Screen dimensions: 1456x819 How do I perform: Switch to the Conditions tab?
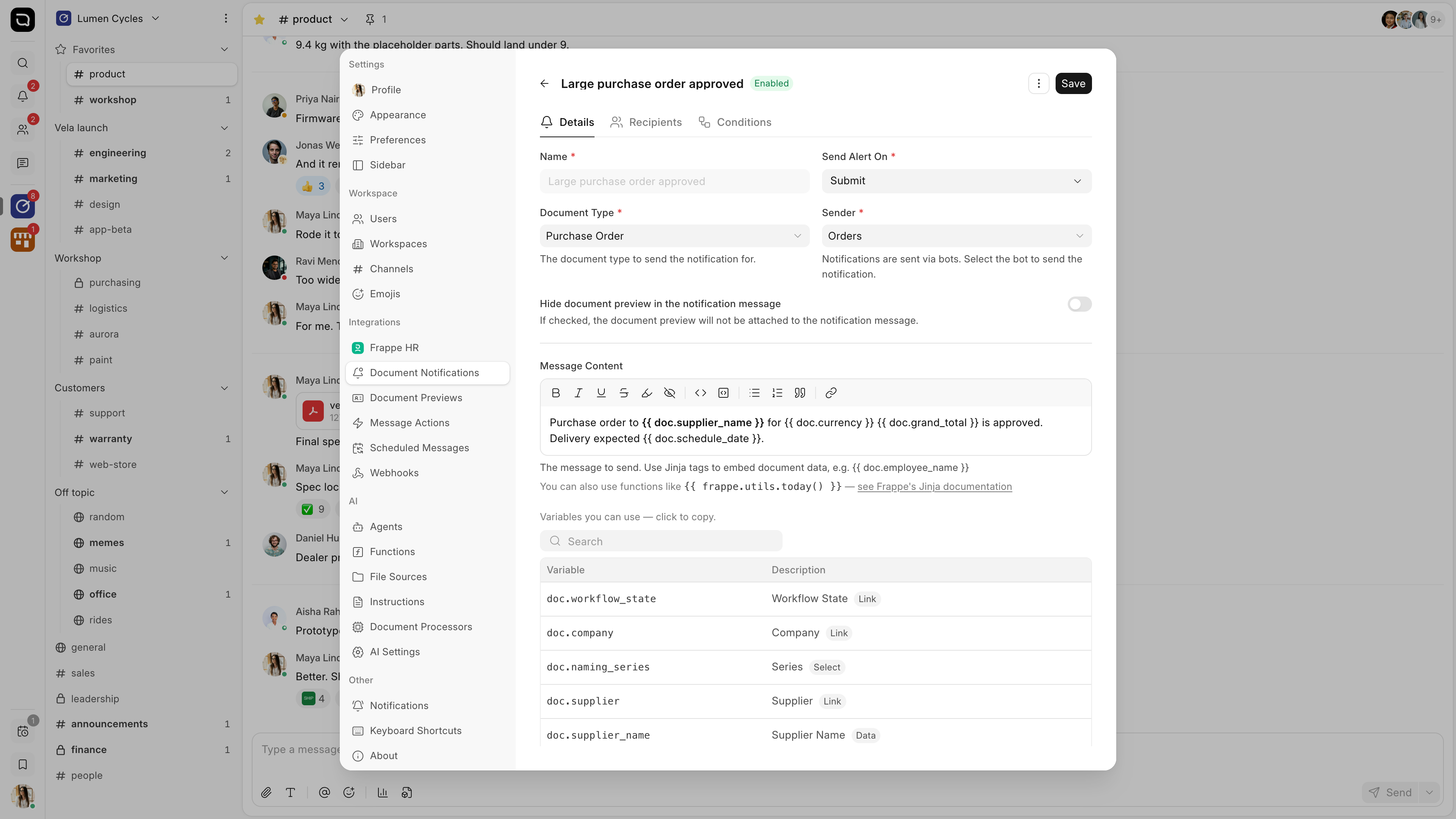(735, 122)
